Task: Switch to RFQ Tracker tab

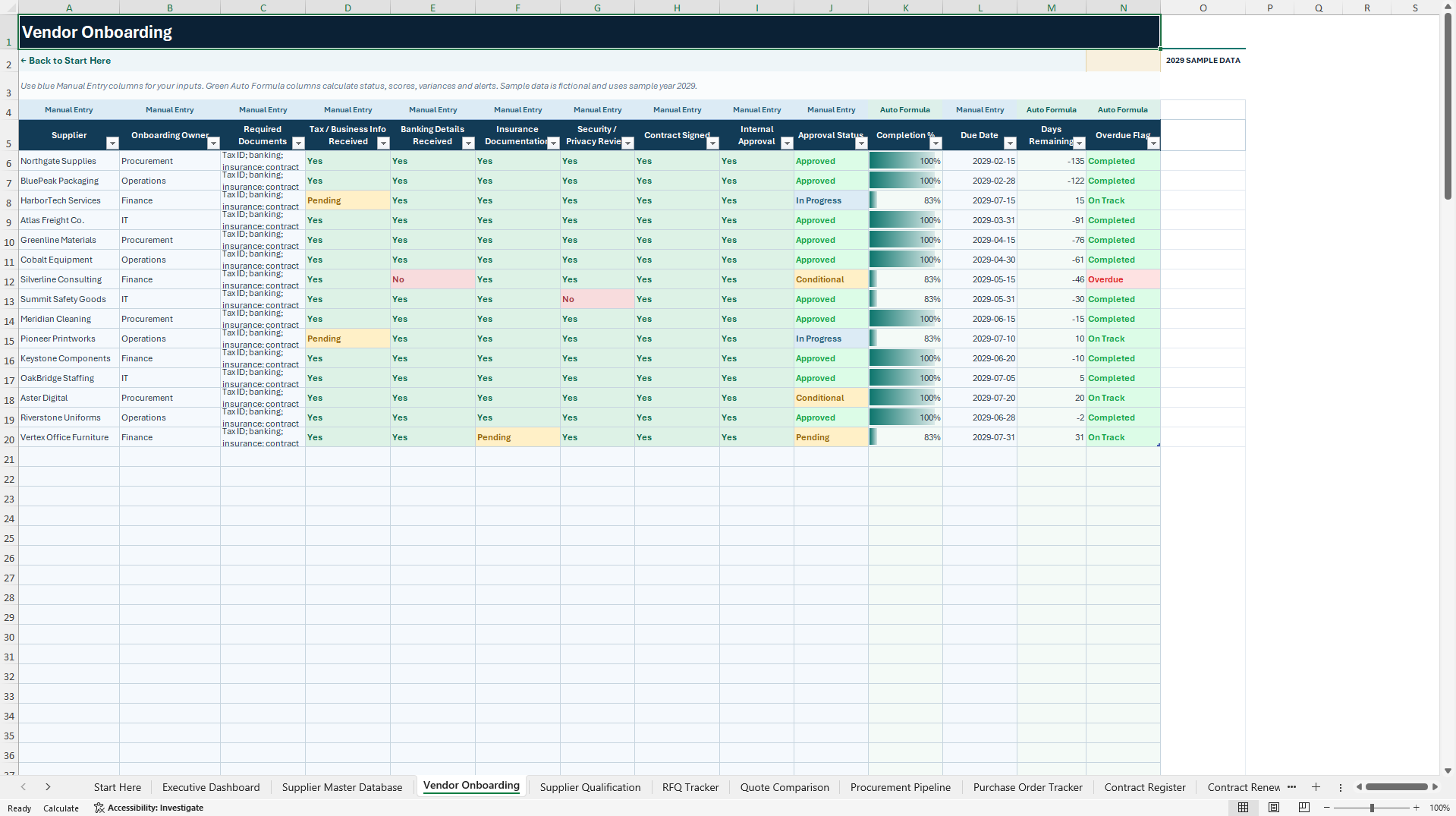Action: click(x=690, y=787)
